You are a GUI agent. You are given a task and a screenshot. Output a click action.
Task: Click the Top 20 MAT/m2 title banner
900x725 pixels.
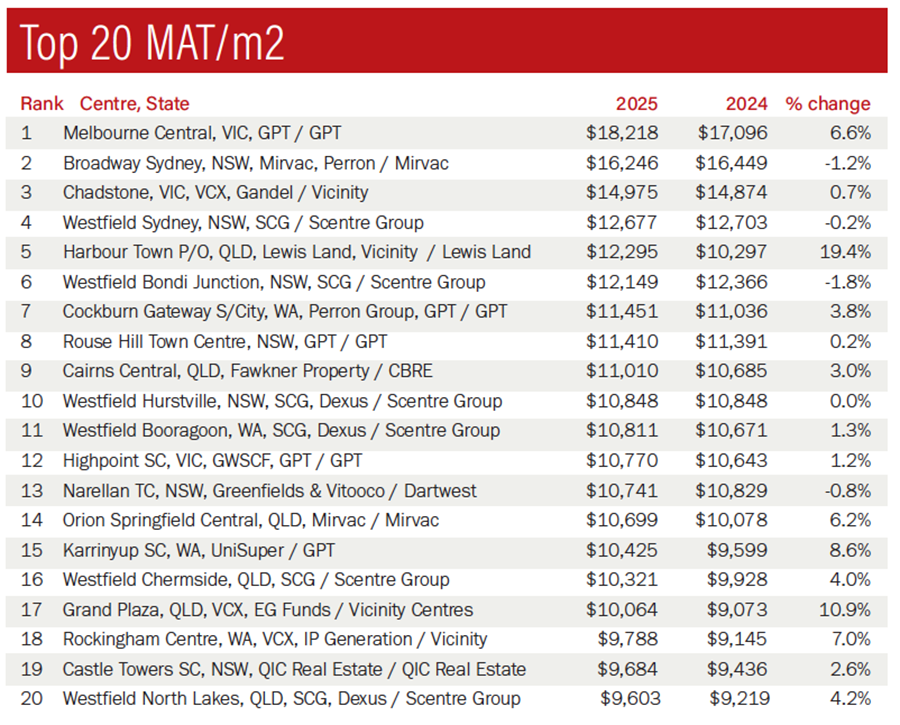point(446,42)
